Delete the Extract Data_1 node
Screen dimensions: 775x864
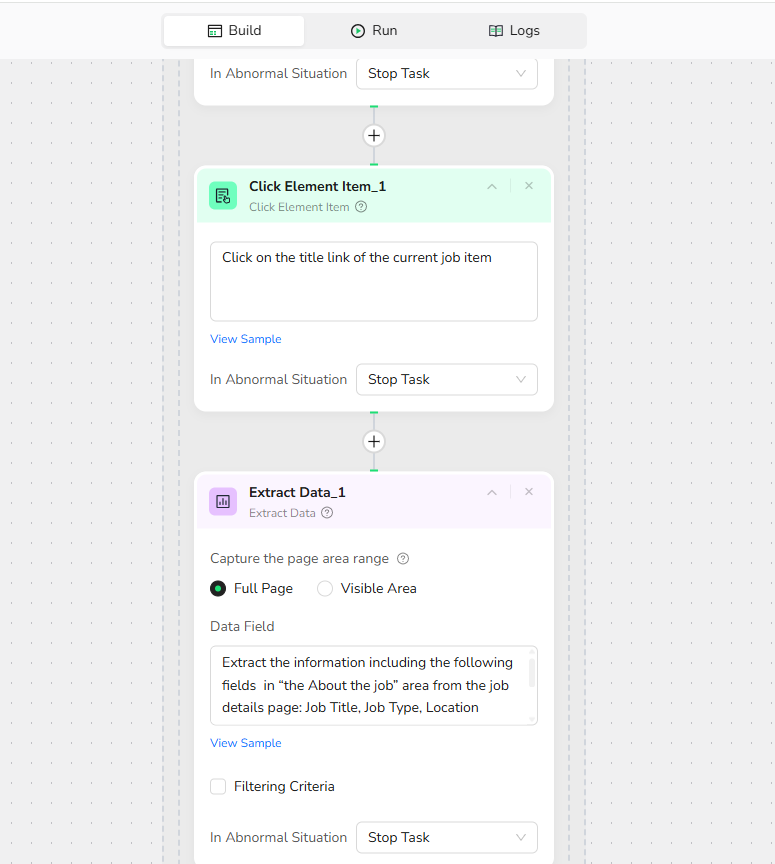click(x=529, y=492)
